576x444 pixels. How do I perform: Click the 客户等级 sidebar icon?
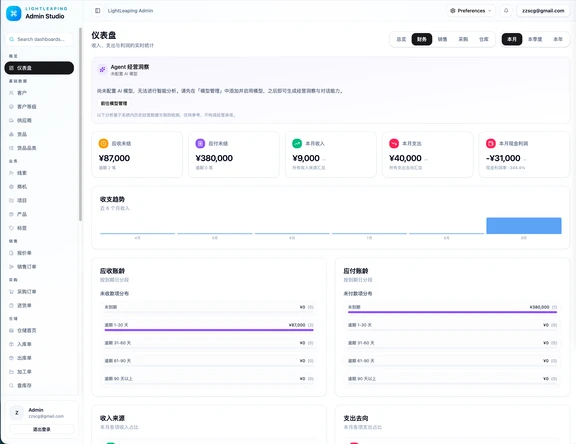11,107
